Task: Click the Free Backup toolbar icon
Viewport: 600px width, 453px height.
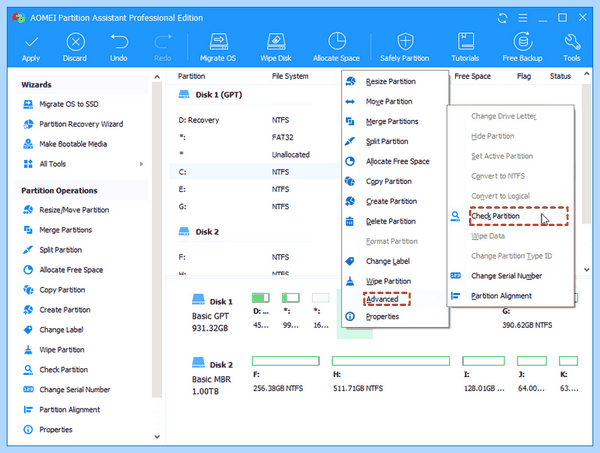Action: click(x=523, y=41)
